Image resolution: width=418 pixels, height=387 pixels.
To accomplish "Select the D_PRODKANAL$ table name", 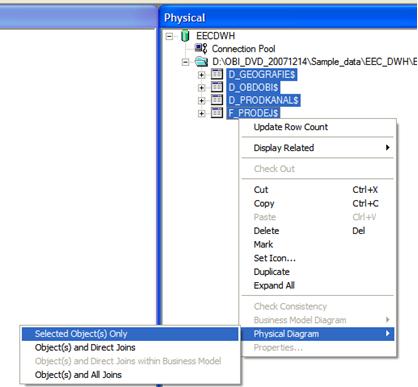I will tap(264, 100).
